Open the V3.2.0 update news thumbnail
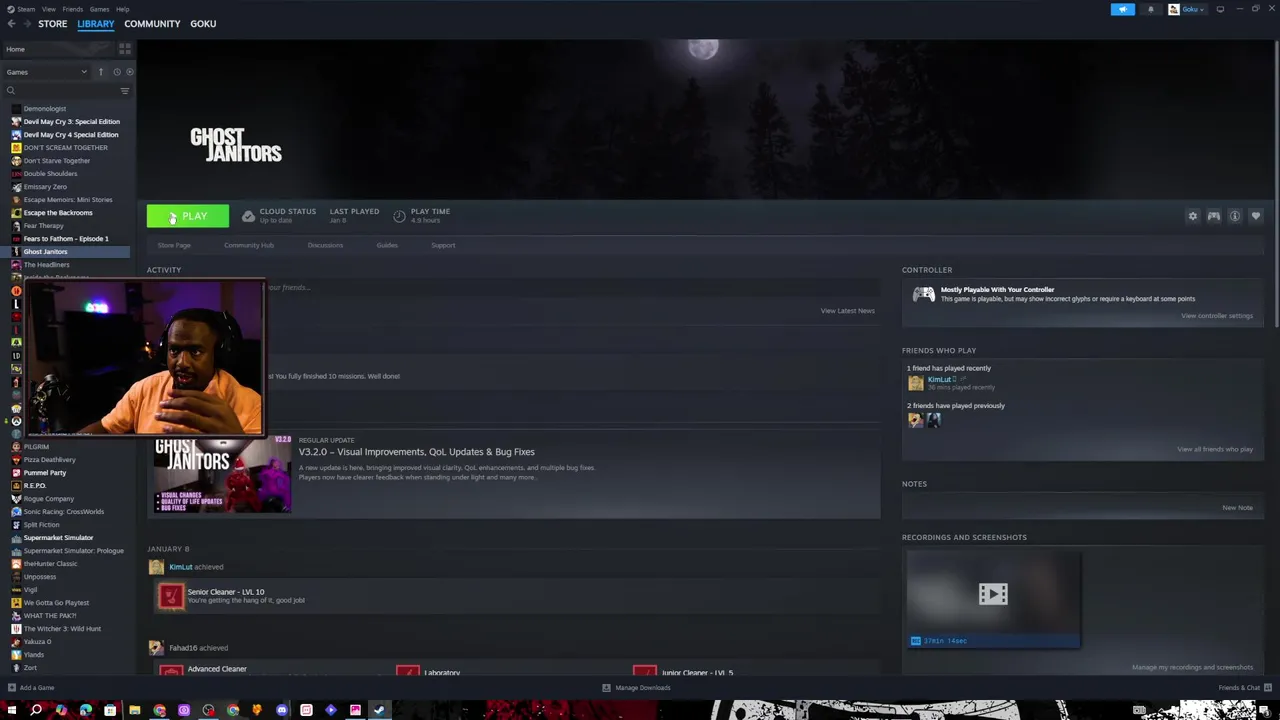 pyautogui.click(x=222, y=474)
